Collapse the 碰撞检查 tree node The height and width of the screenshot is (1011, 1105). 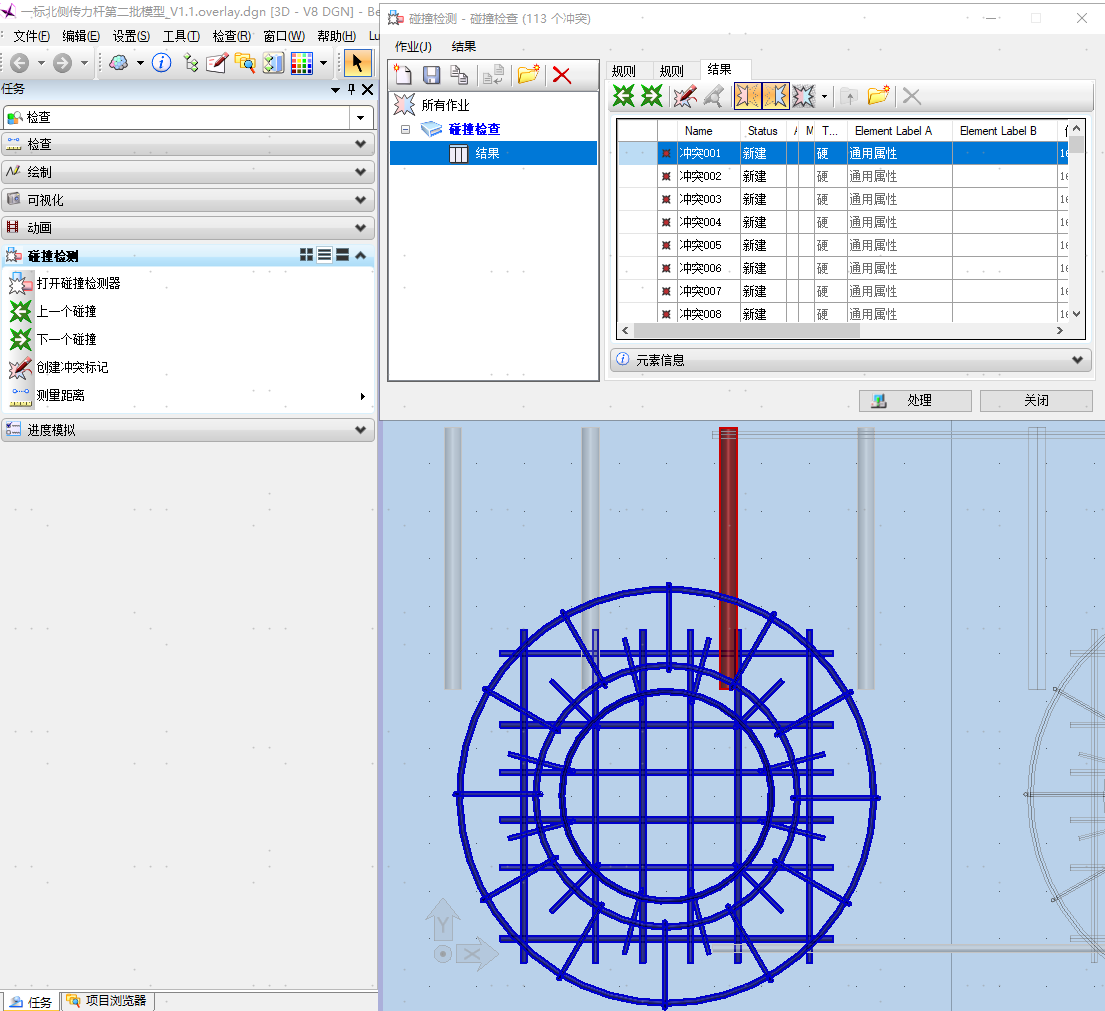[x=405, y=130]
